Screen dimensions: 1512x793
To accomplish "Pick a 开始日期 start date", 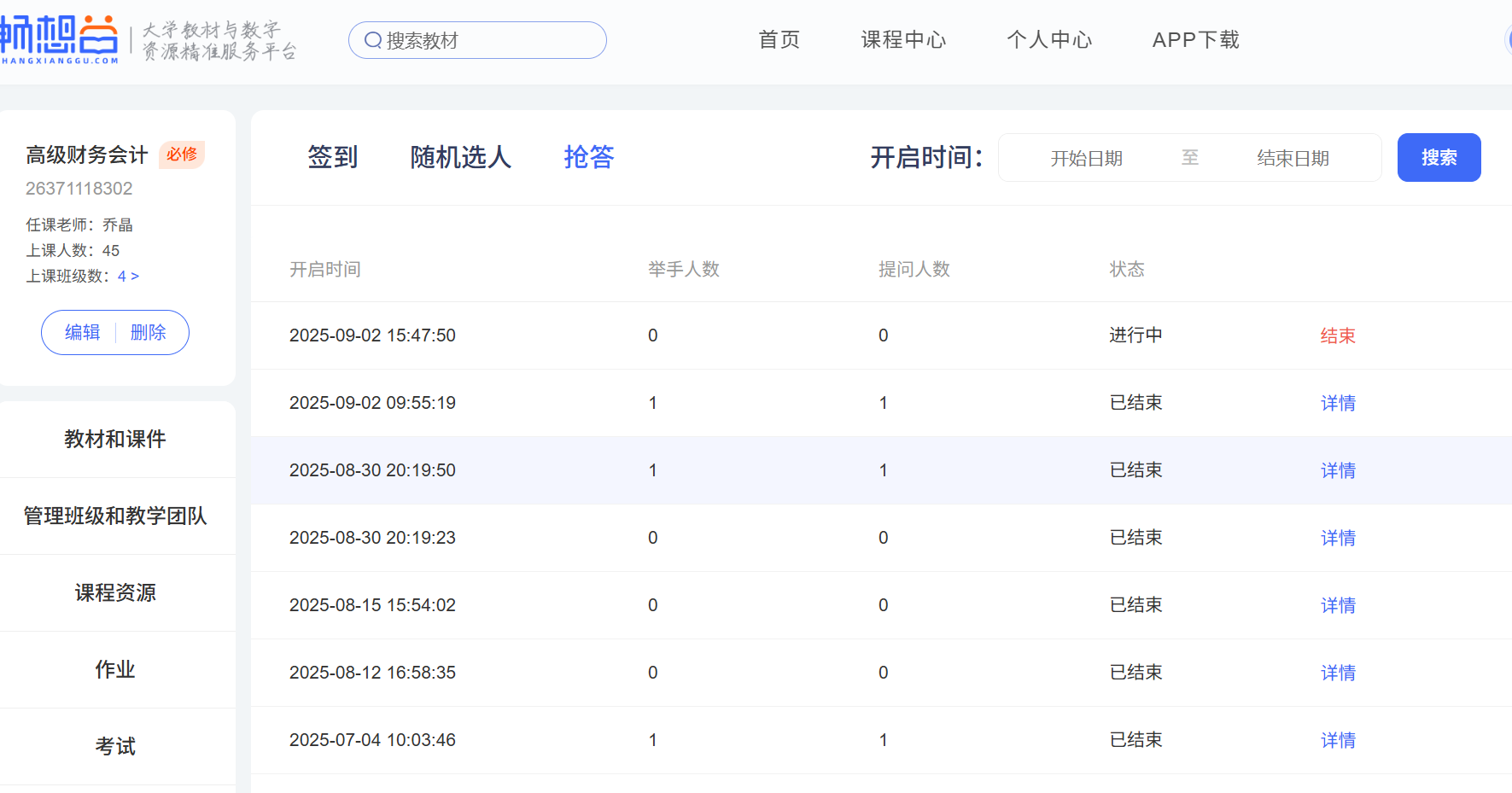I will point(1086,158).
